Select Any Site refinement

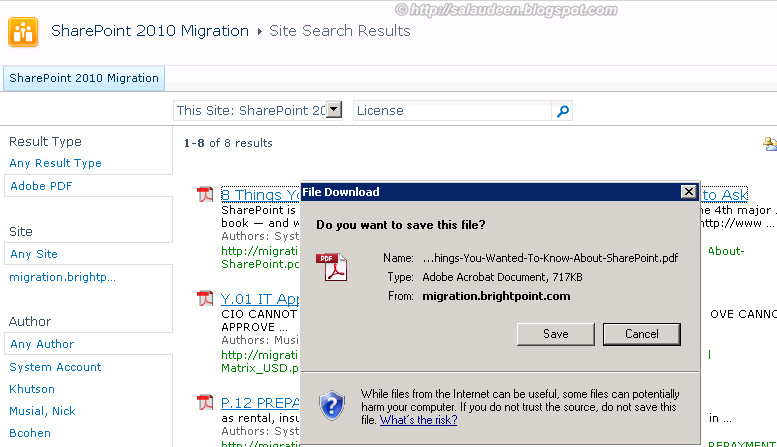coord(34,254)
